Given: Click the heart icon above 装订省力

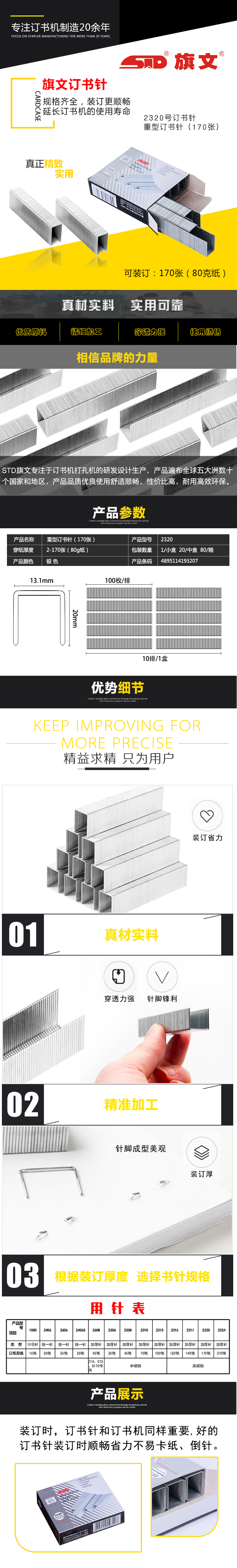Looking at the screenshot, I should point(207,816).
